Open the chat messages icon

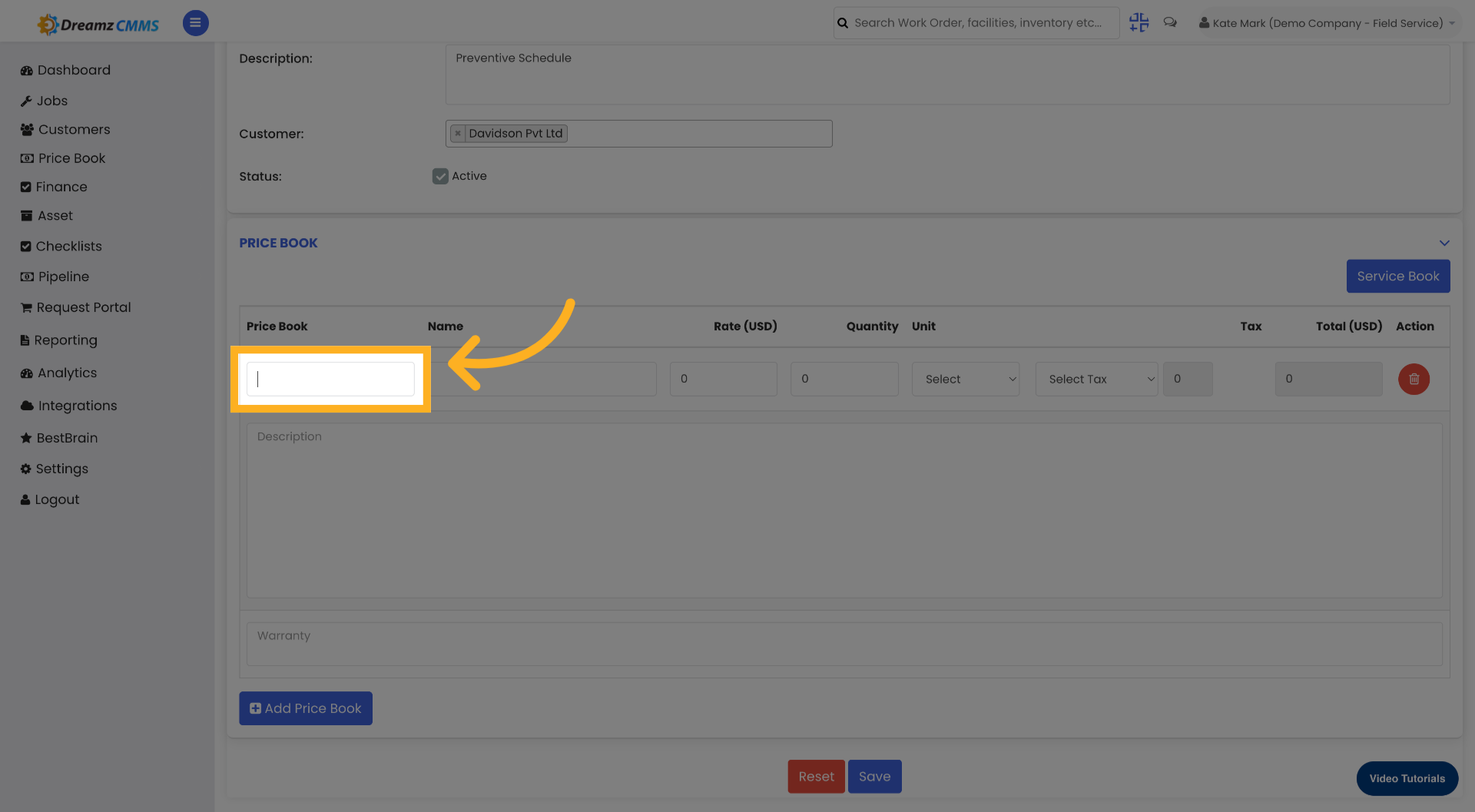[x=1170, y=22]
